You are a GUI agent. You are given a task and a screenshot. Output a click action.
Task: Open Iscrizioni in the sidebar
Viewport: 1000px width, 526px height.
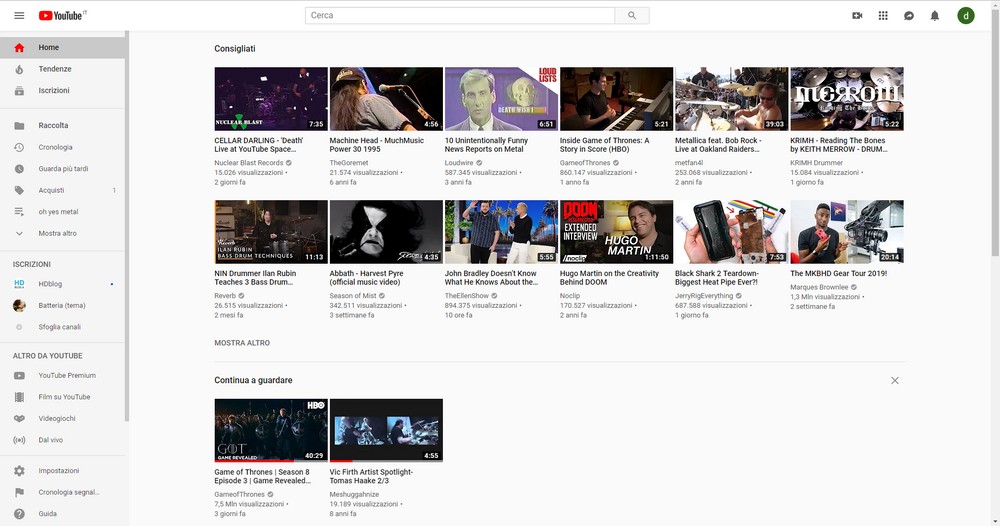click(x=54, y=91)
